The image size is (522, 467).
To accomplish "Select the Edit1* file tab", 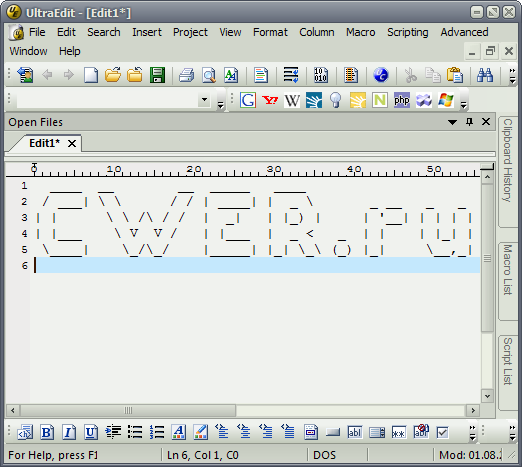I will pyautogui.click(x=44, y=143).
